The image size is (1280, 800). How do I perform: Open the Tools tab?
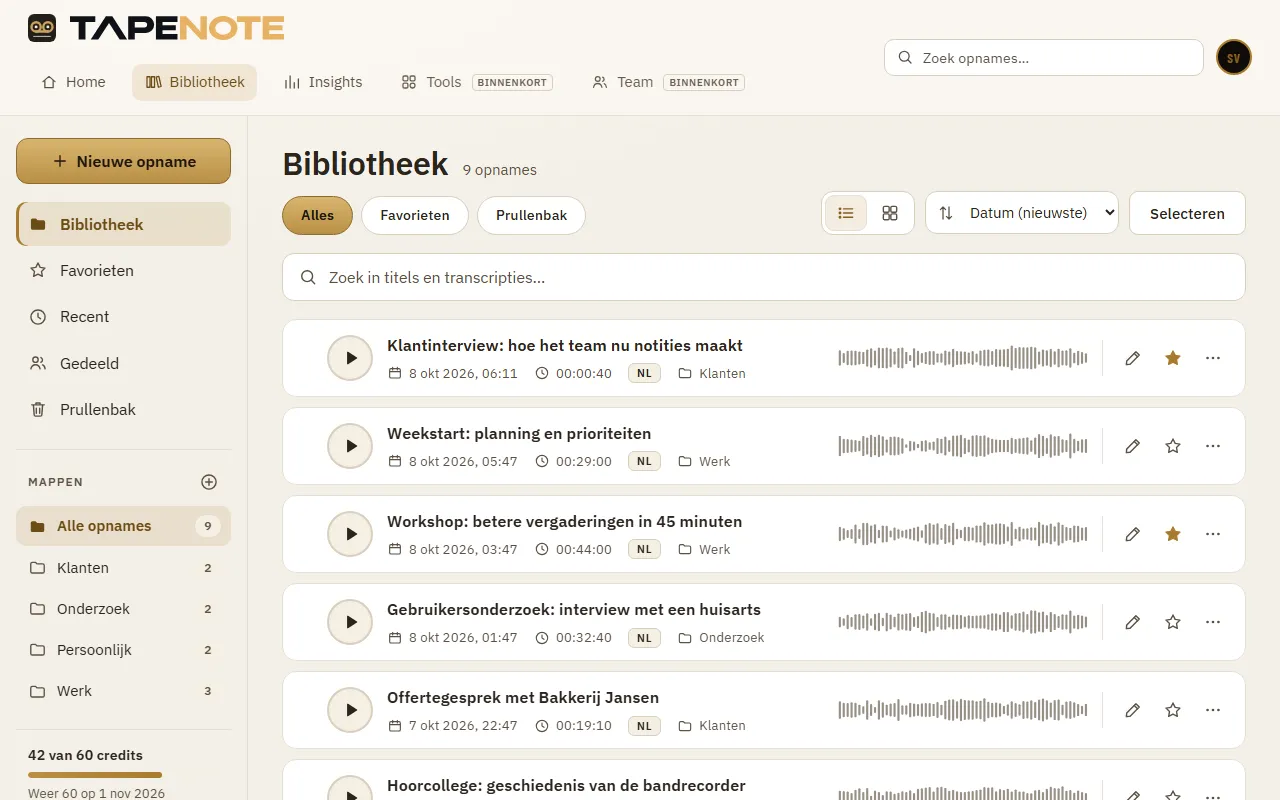pos(476,82)
